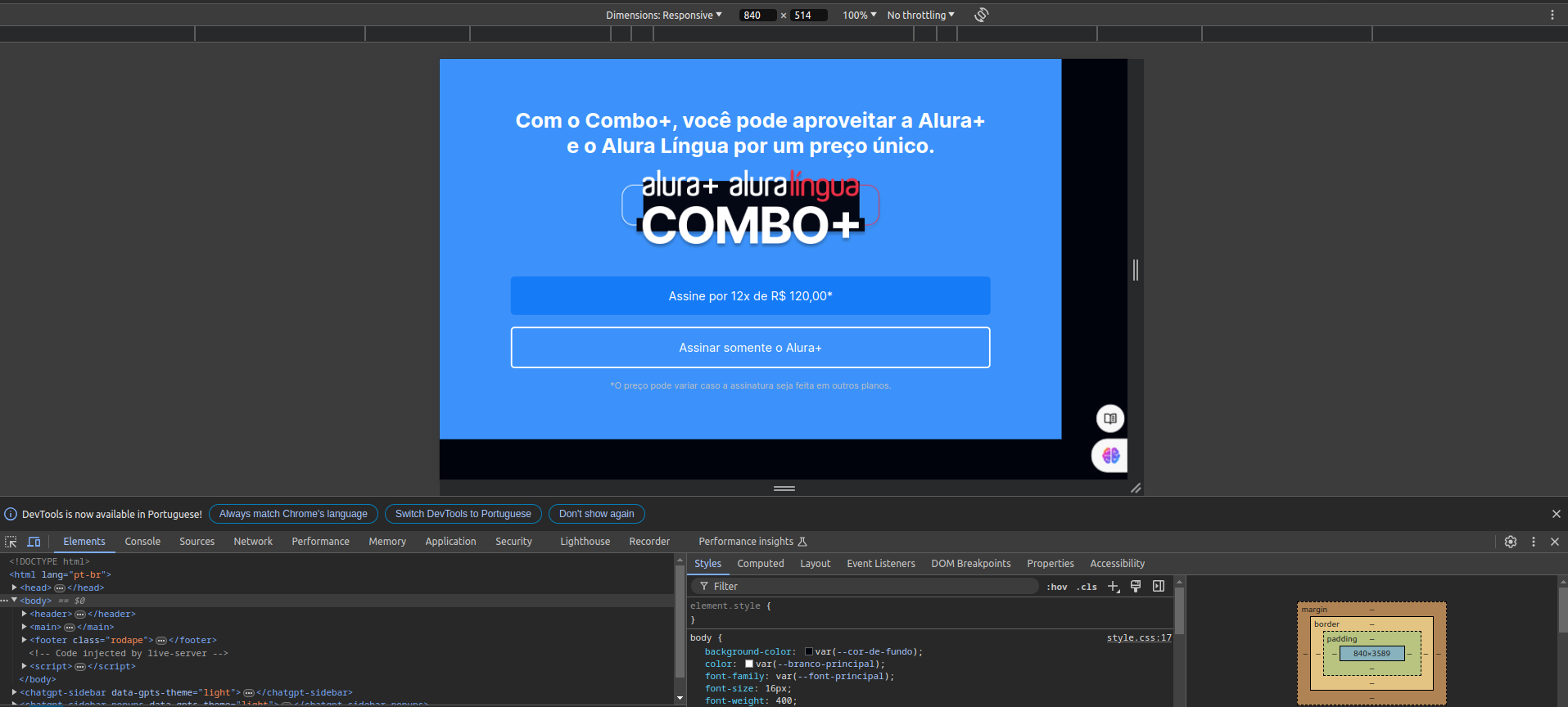This screenshot has width=1568, height=707.
Task: Collapse the body element node
Action: (x=14, y=601)
